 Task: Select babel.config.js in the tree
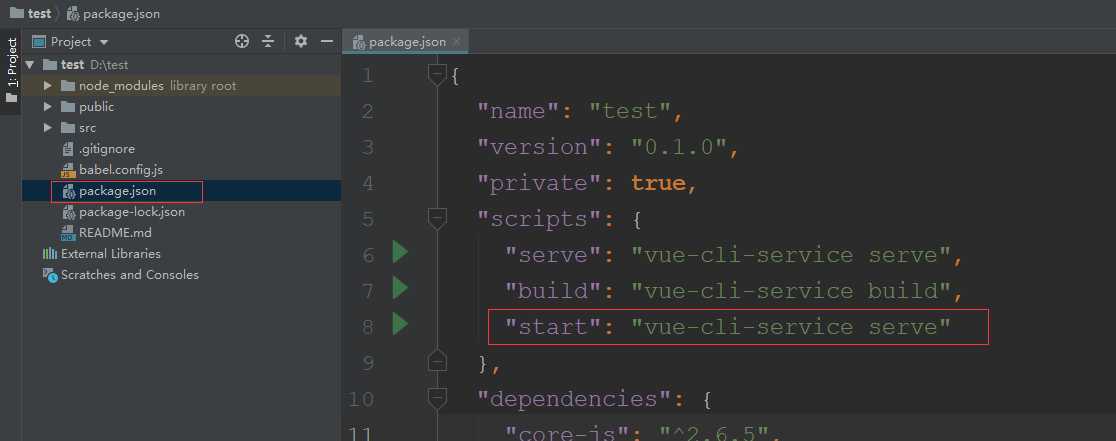[x=121, y=170]
